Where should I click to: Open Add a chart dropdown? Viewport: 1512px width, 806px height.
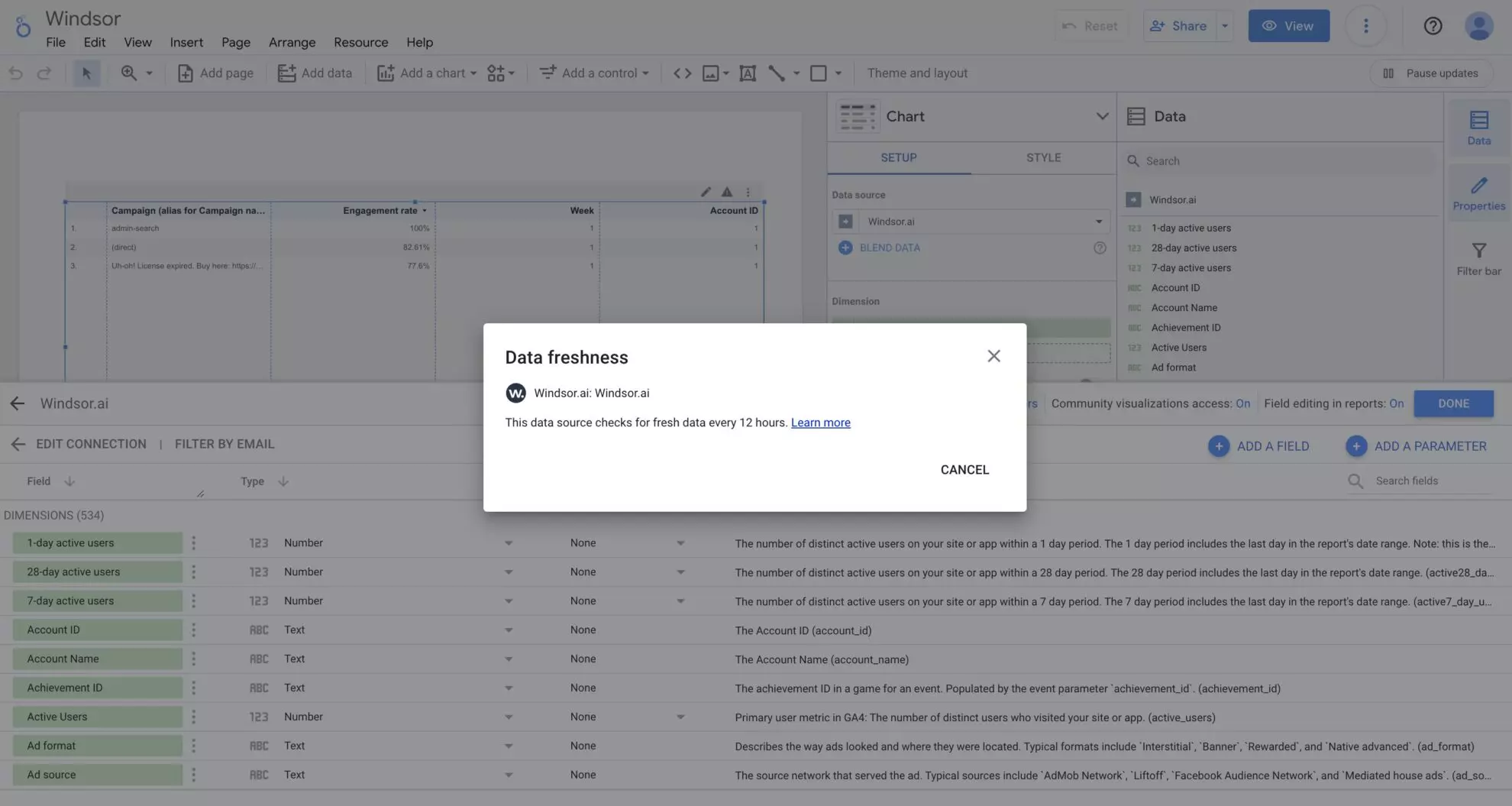[427, 73]
